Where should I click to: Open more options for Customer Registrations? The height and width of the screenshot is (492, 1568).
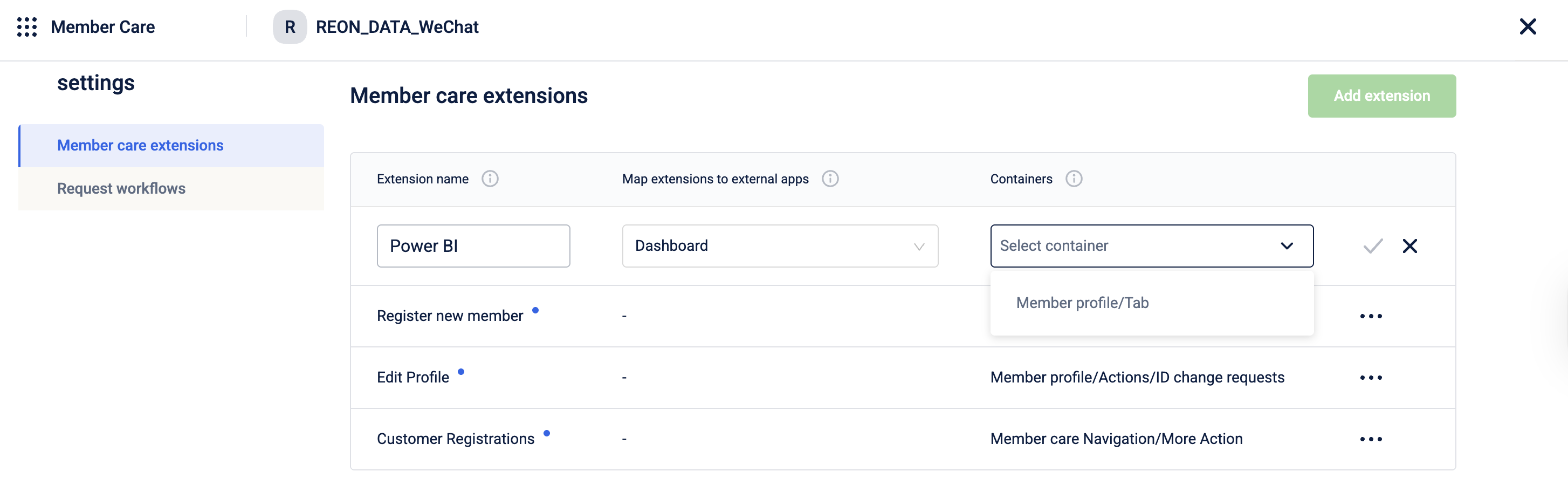pos(1371,440)
